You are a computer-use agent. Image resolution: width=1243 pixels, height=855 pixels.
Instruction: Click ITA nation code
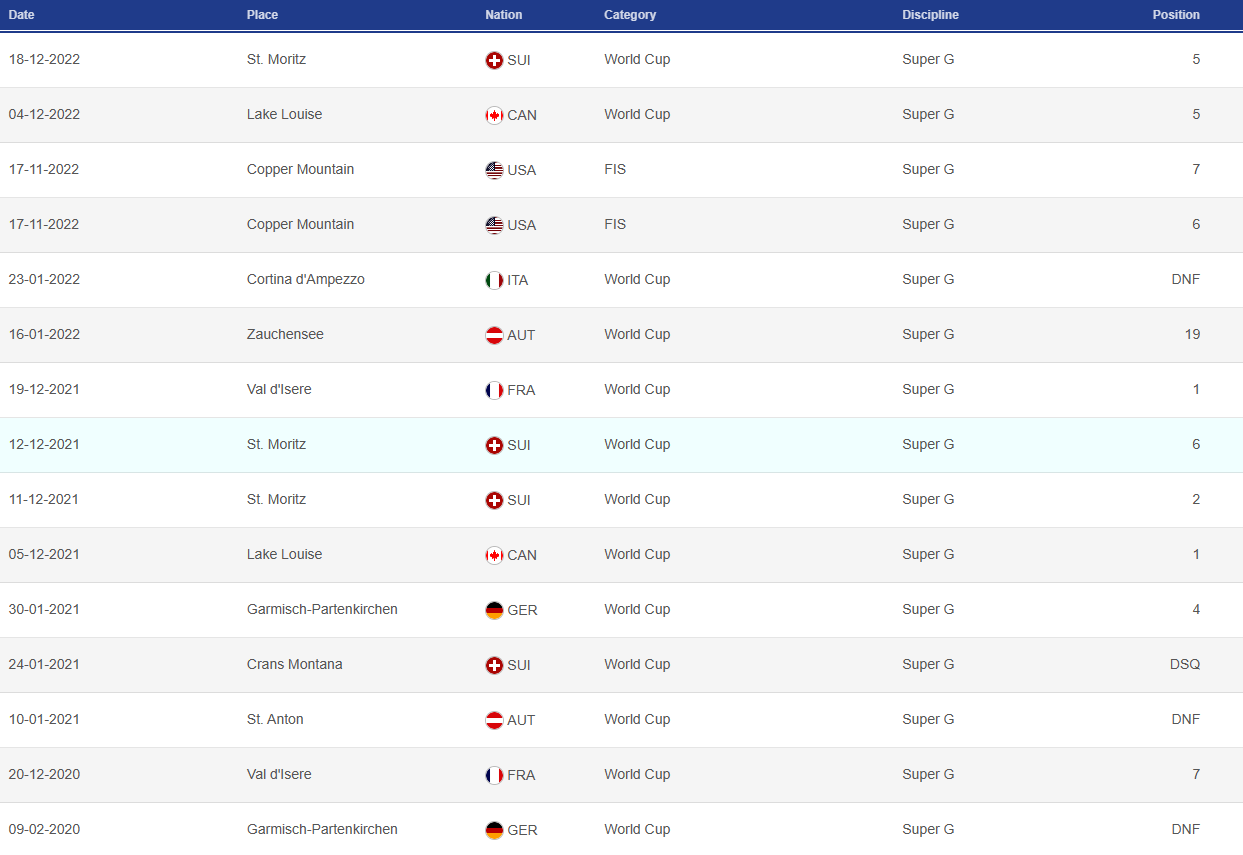(518, 280)
